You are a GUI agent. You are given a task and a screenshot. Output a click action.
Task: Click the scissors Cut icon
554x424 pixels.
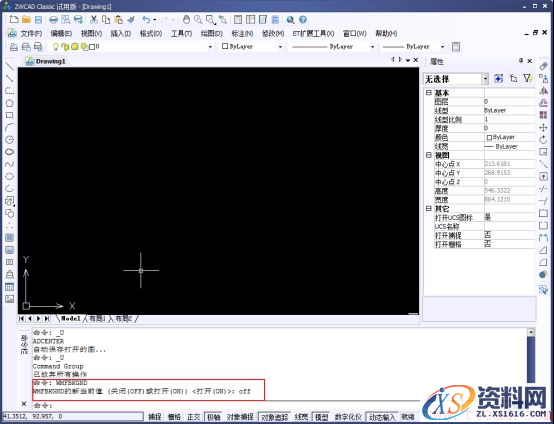[x=94, y=19]
